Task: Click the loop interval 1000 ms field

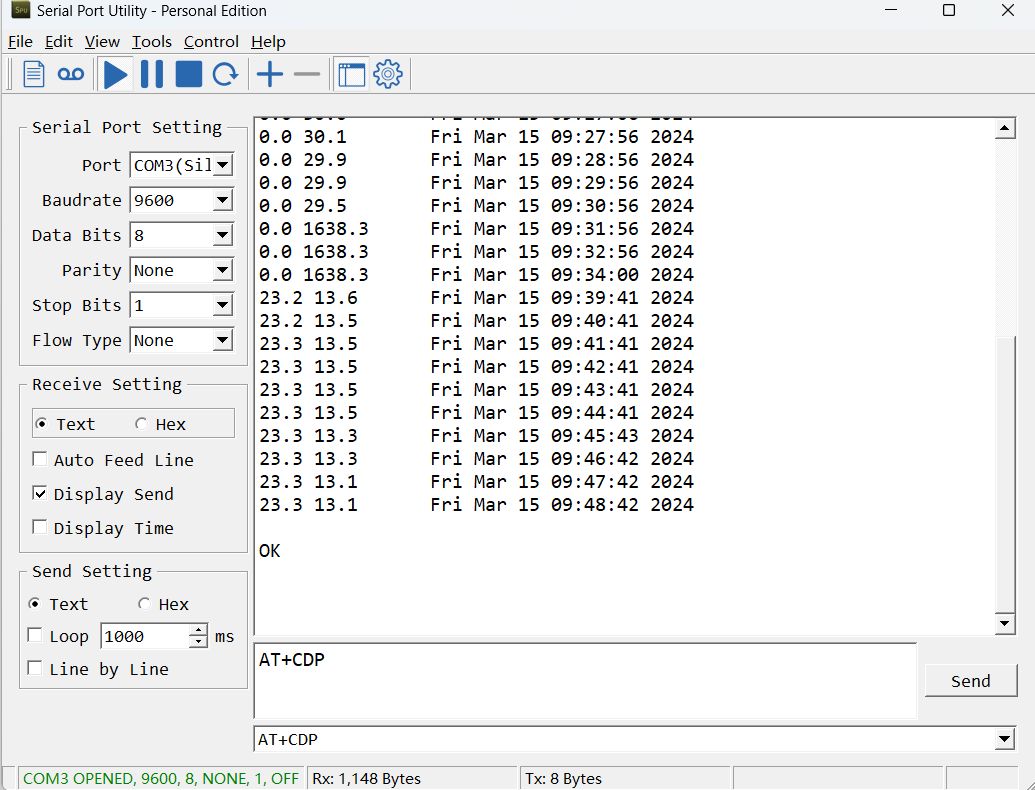Action: [x=145, y=636]
